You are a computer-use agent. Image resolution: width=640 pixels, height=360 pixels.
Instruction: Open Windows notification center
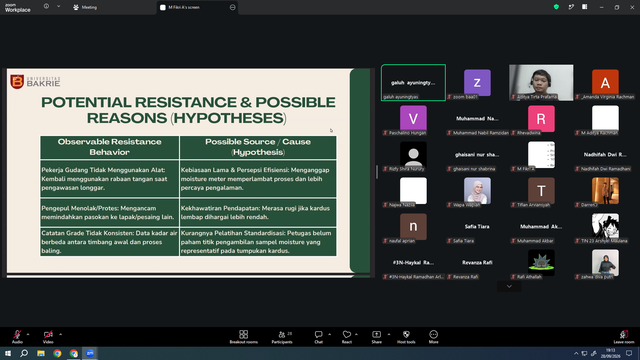point(629,353)
